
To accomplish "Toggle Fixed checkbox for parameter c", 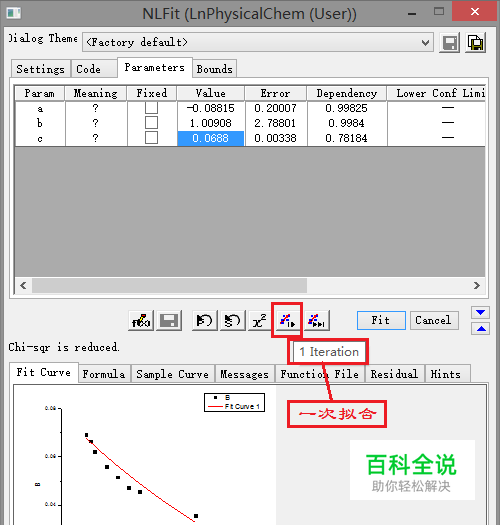I will [151, 138].
